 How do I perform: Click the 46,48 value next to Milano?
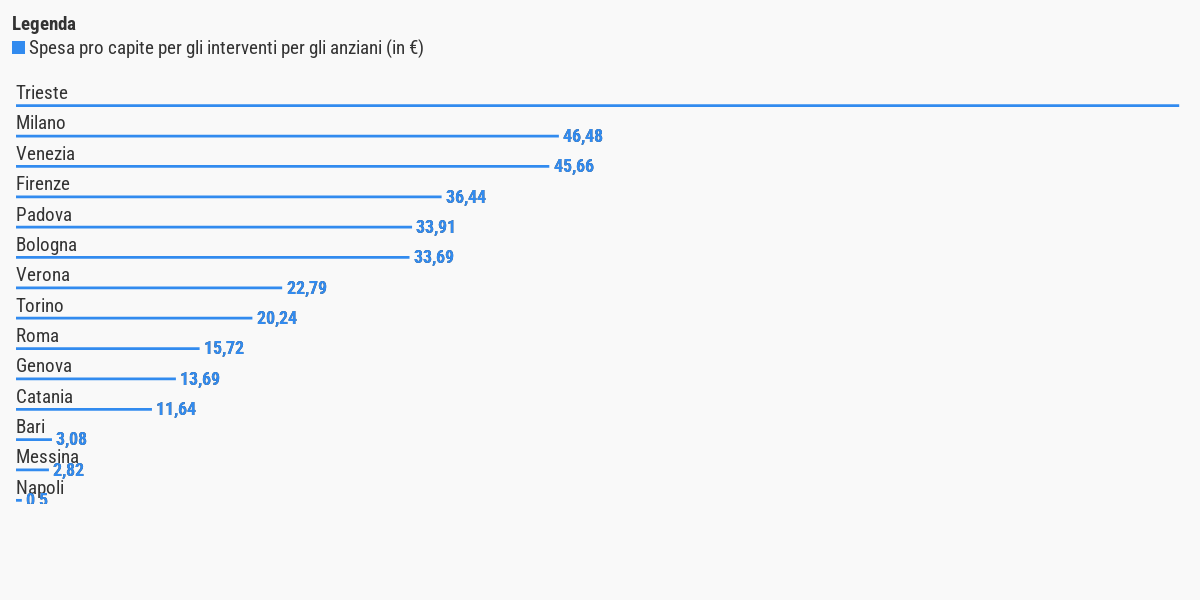click(x=583, y=136)
